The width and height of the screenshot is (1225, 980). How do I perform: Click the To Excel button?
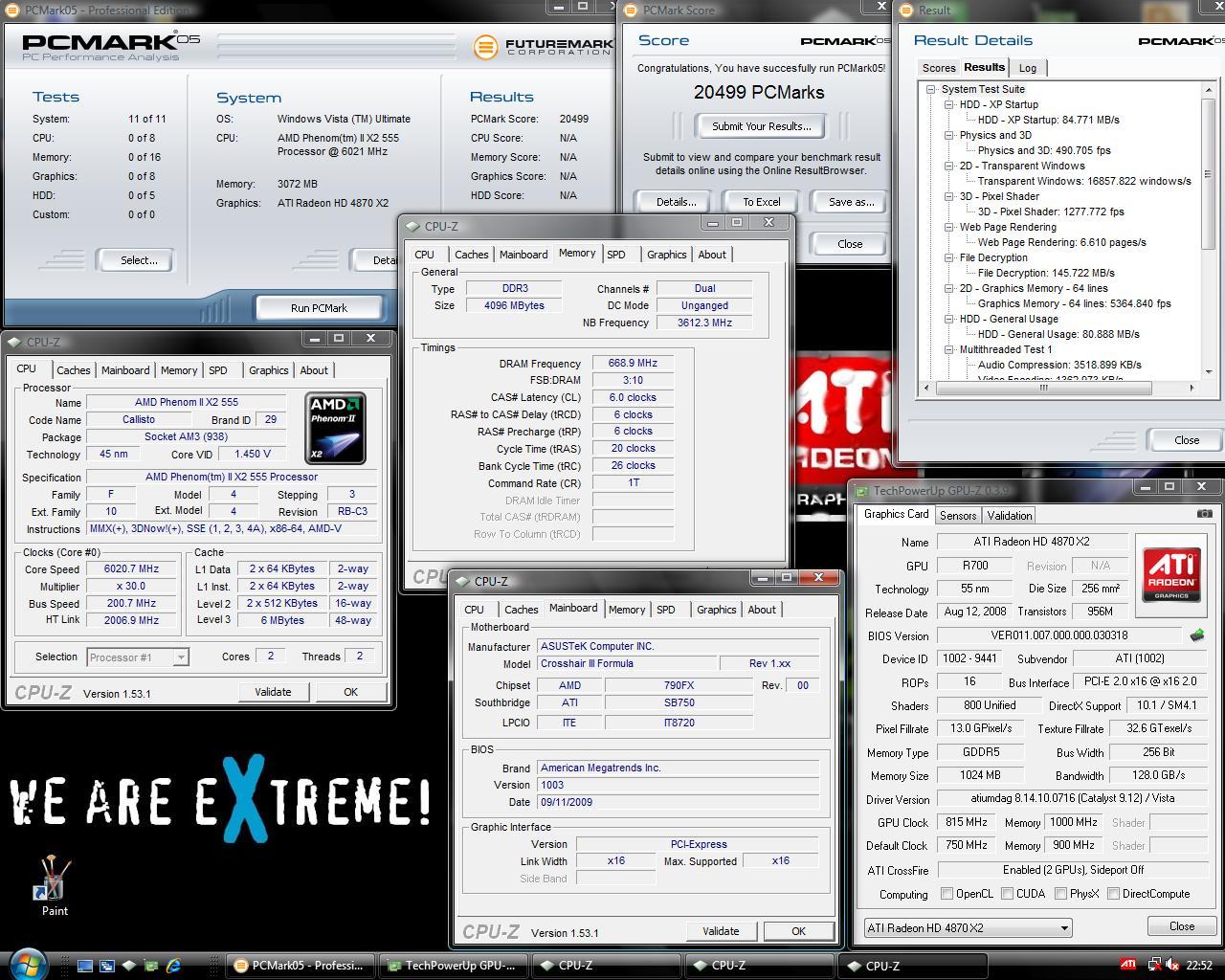(762, 202)
